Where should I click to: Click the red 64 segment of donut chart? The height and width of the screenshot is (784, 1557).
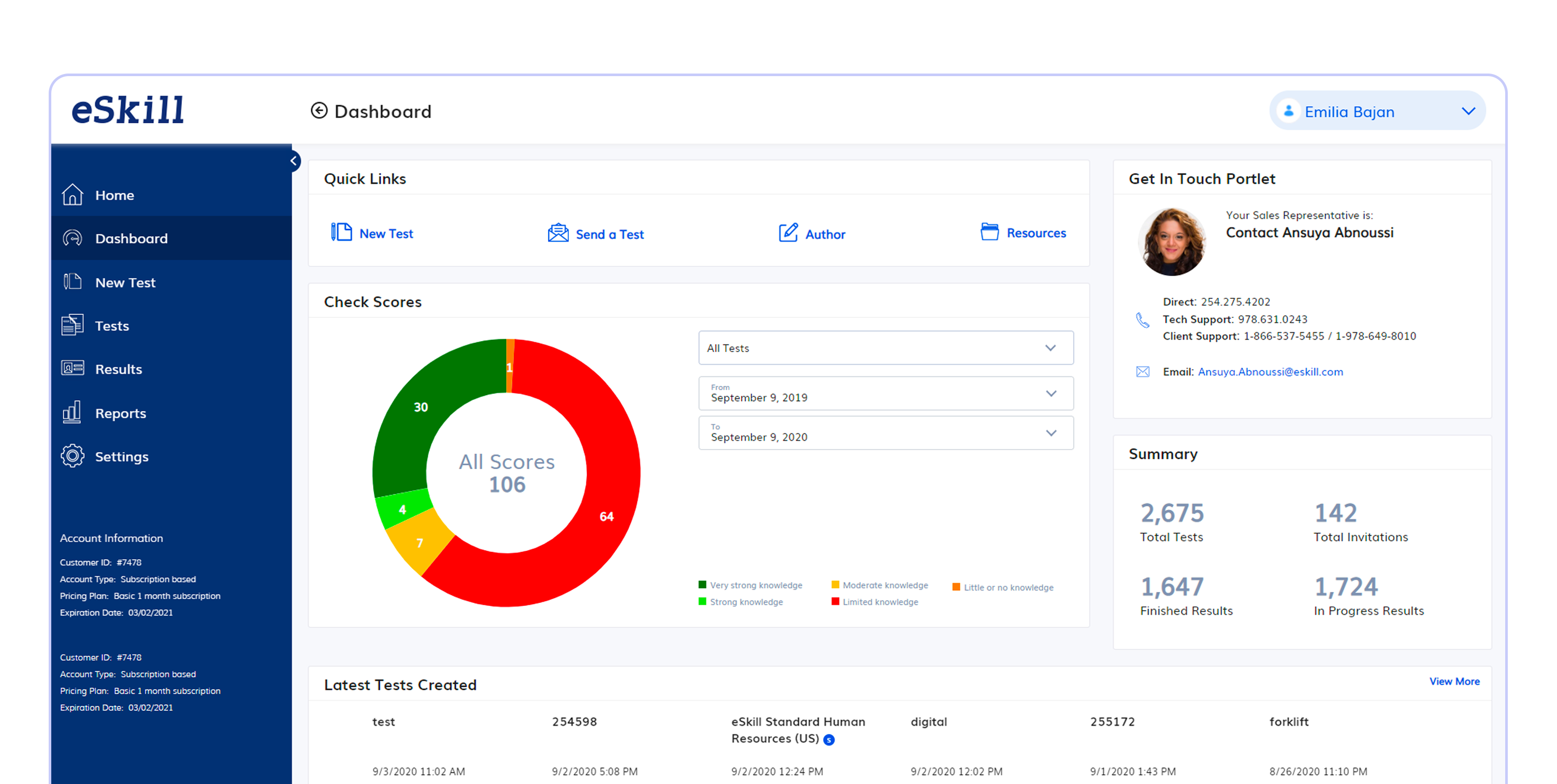coord(606,516)
